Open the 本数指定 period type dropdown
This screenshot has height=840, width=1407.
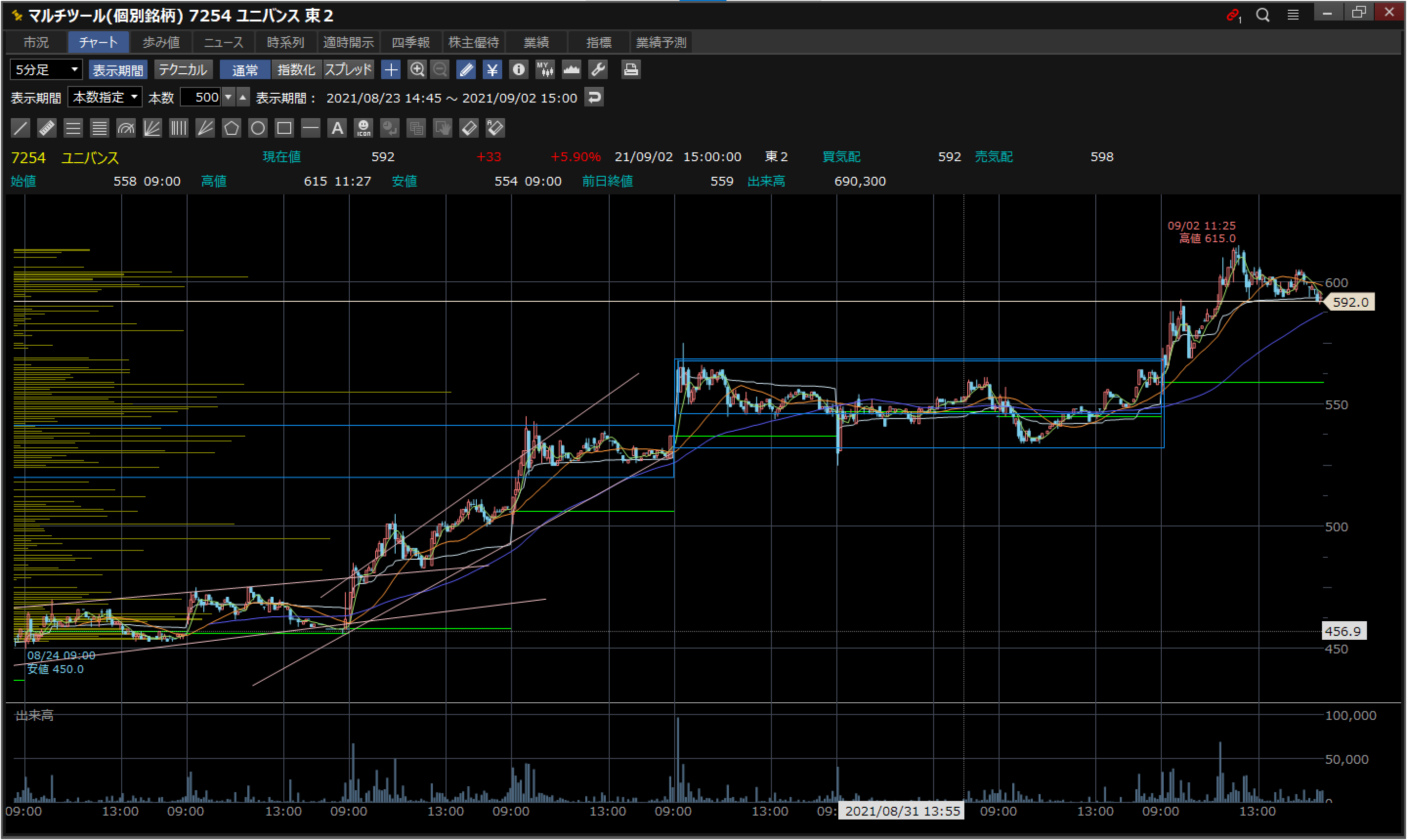click(106, 97)
